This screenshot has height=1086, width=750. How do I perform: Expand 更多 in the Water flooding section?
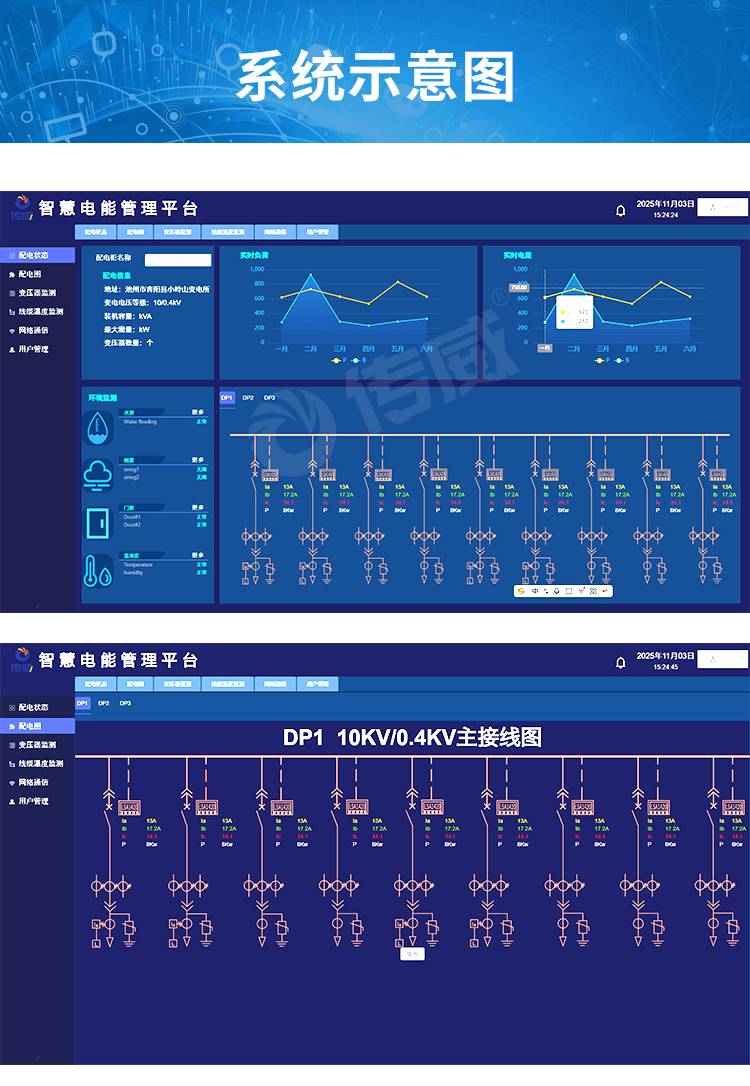[x=199, y=411]
